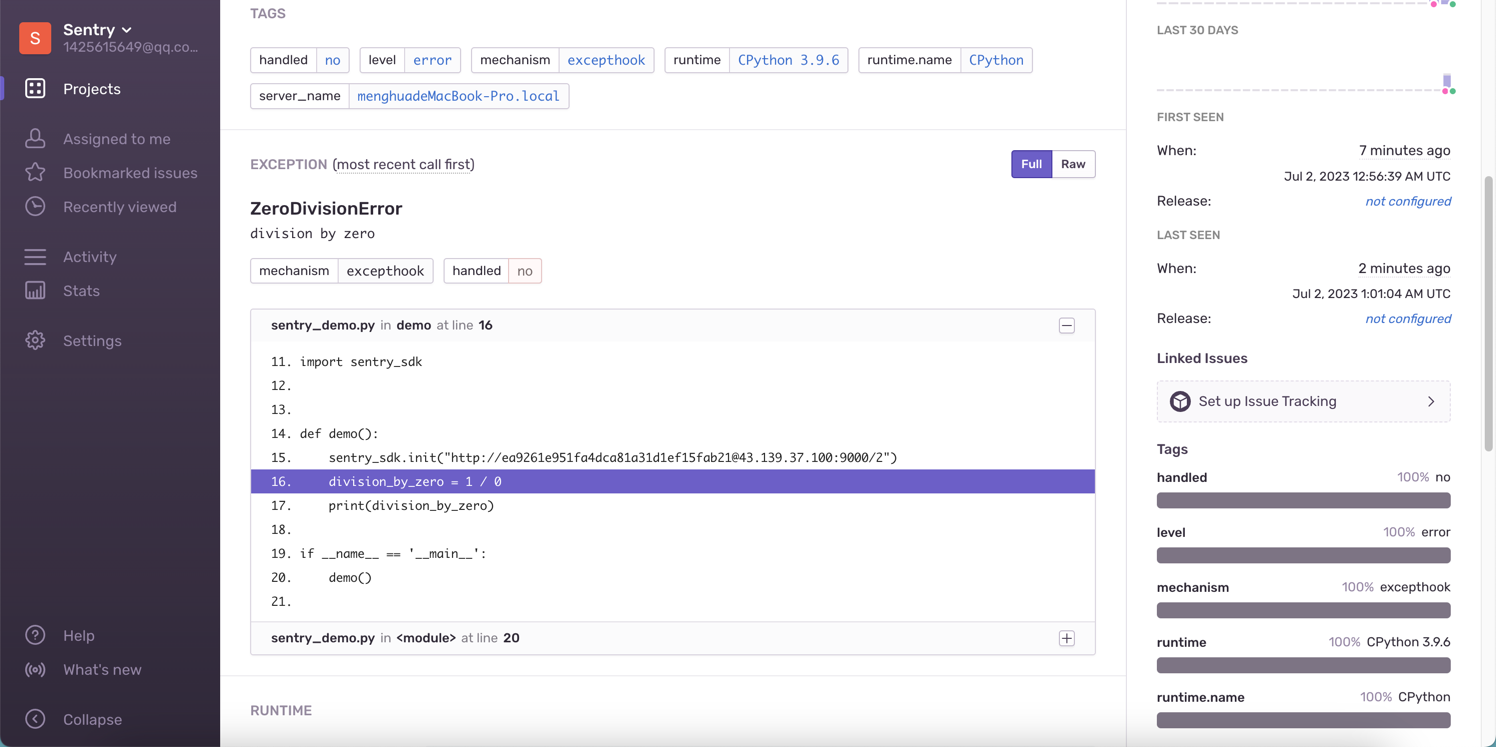Collapse the demo frame at line 16
1496x747 pixels.
(x=1067, y=326)
